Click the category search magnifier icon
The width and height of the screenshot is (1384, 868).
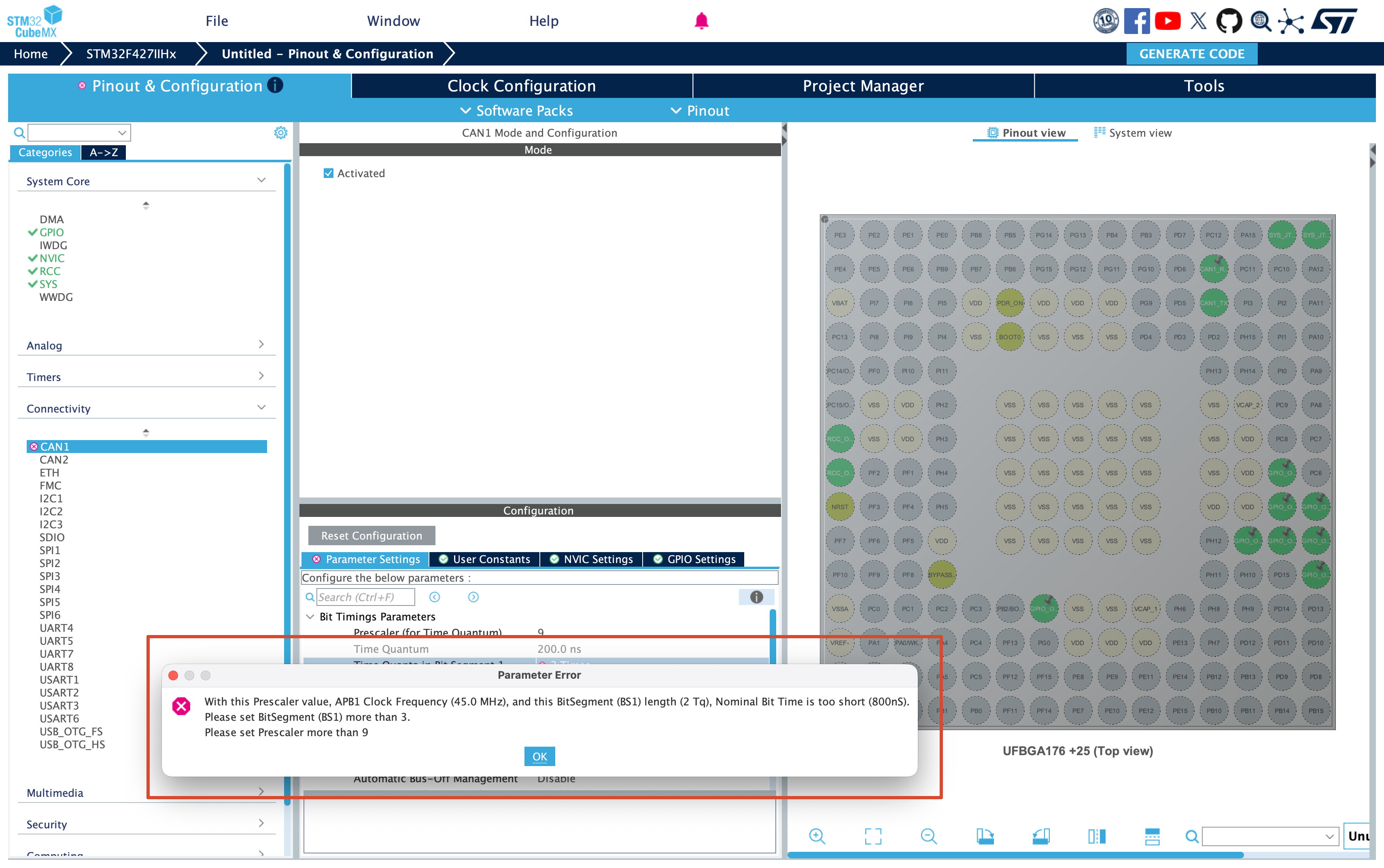[x=19, y=133]
